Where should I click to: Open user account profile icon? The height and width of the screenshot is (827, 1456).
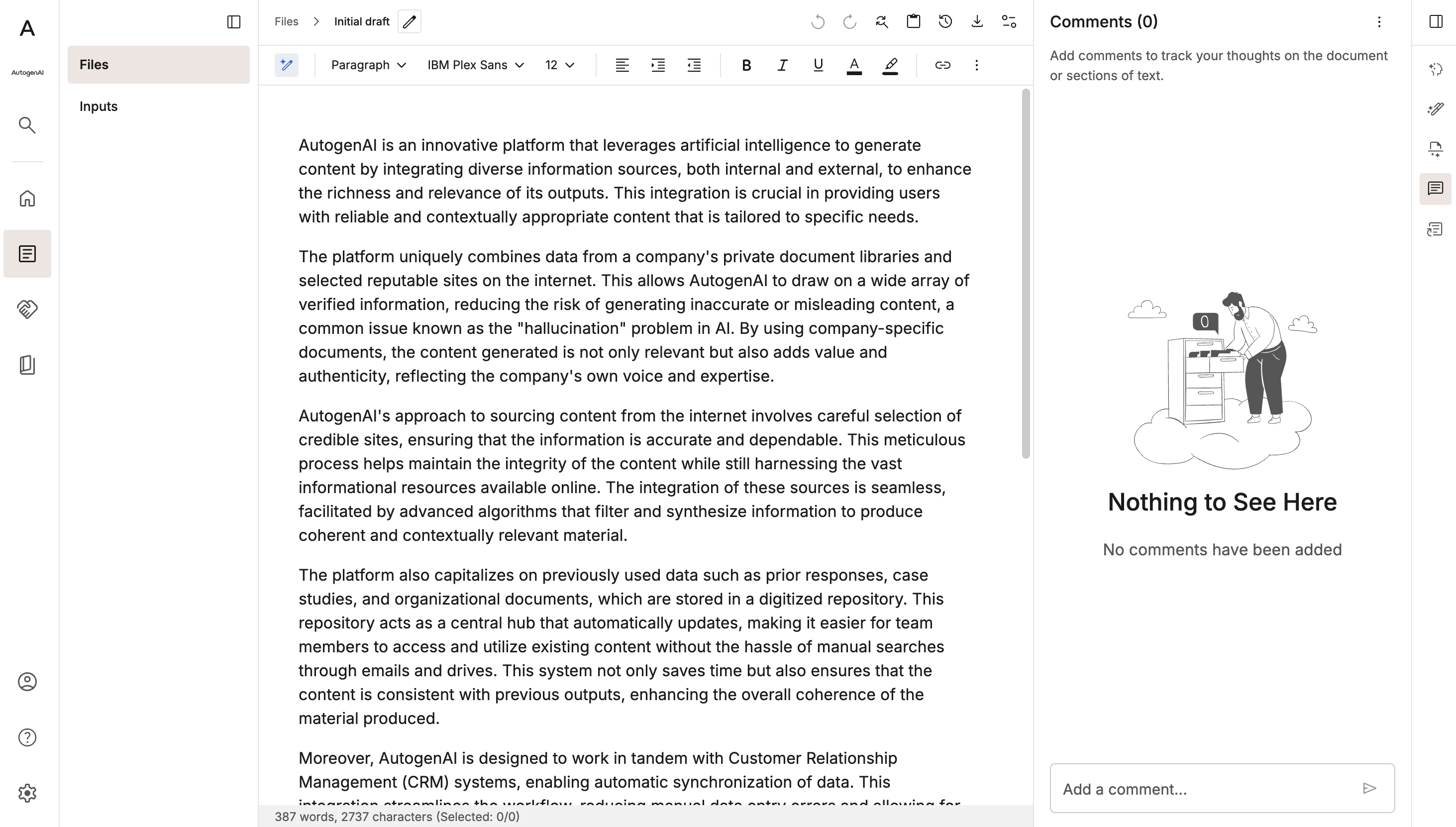tap(27, 681)
